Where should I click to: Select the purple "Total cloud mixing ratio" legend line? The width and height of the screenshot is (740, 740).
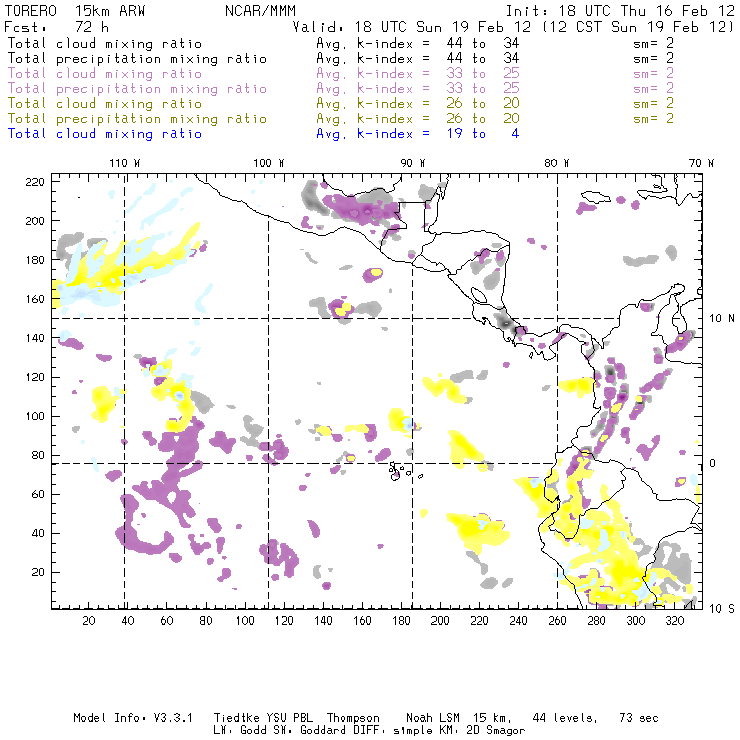[x=105, y=74]
